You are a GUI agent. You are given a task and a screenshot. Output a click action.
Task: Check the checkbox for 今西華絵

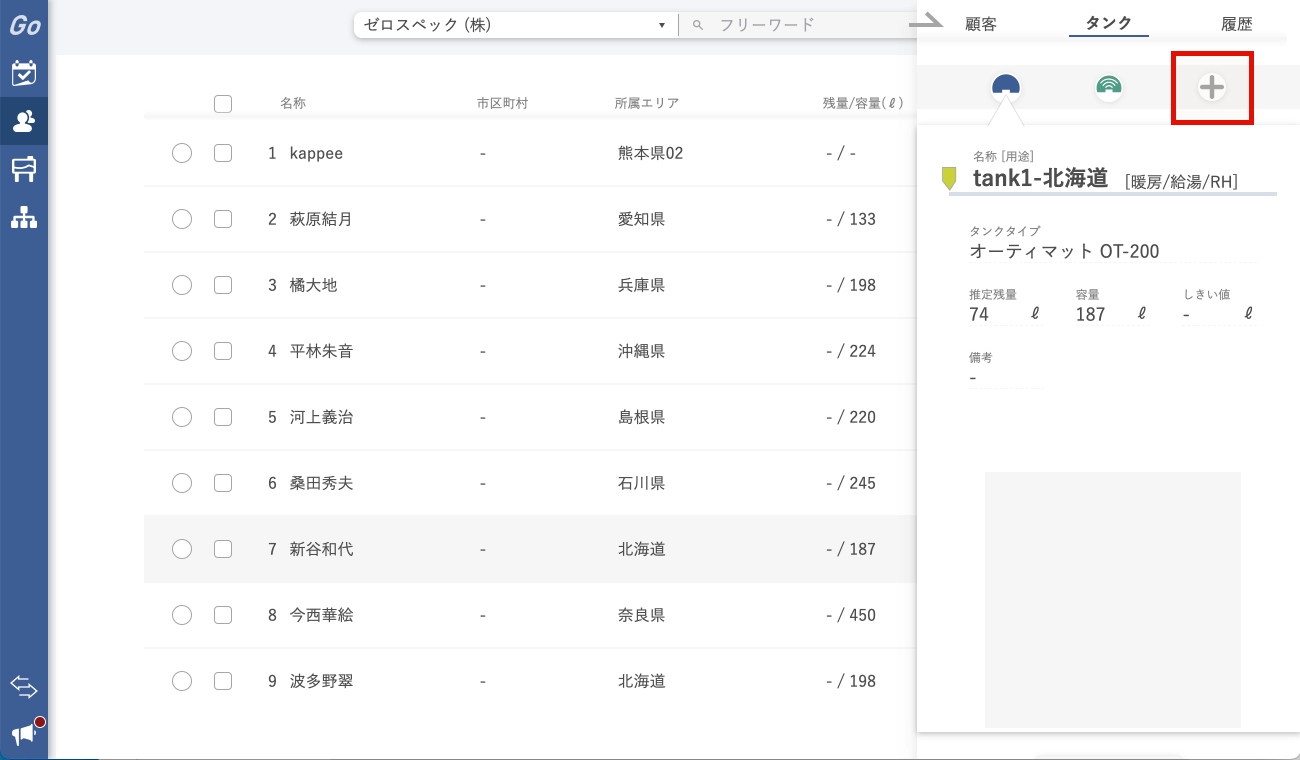tap(223, 615)
